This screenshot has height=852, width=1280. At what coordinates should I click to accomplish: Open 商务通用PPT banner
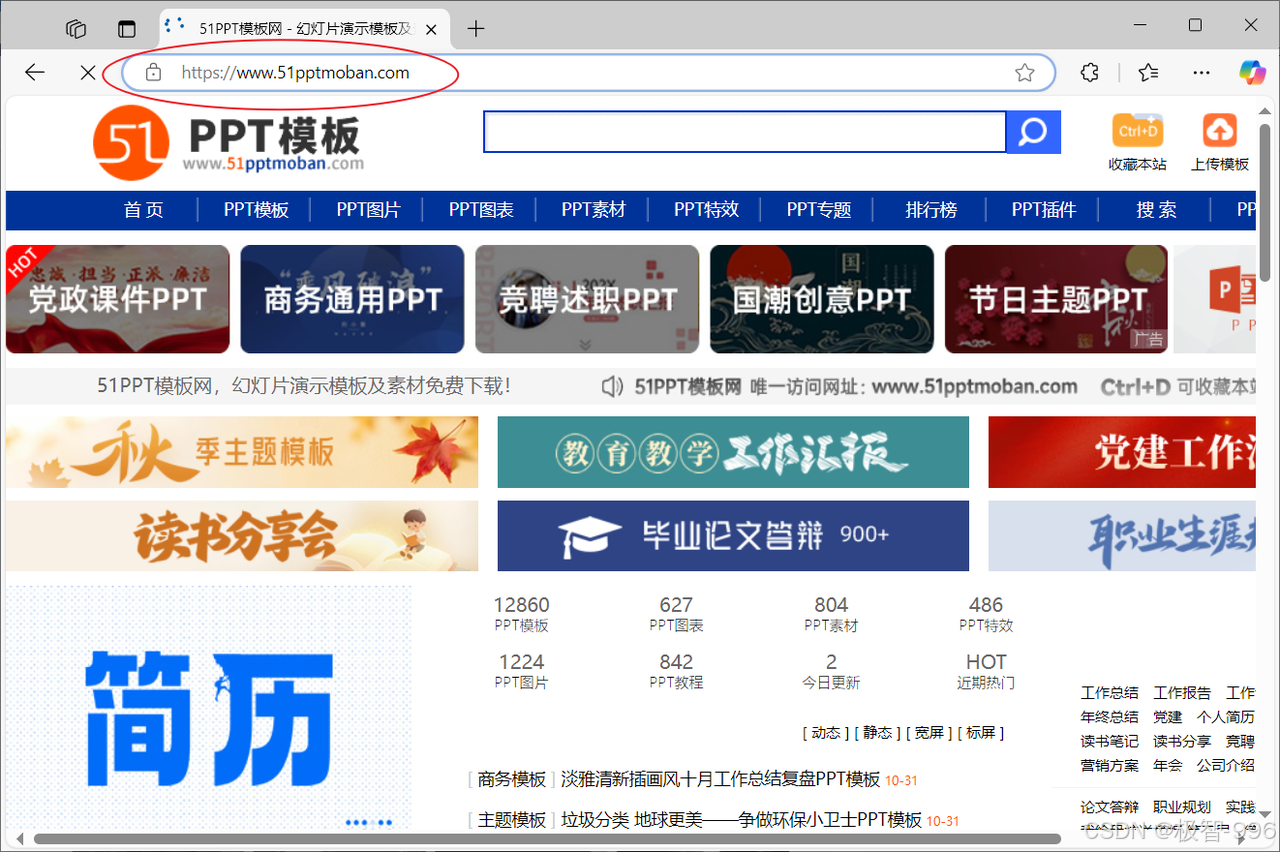pyautogui.click(x=352, y=299)
